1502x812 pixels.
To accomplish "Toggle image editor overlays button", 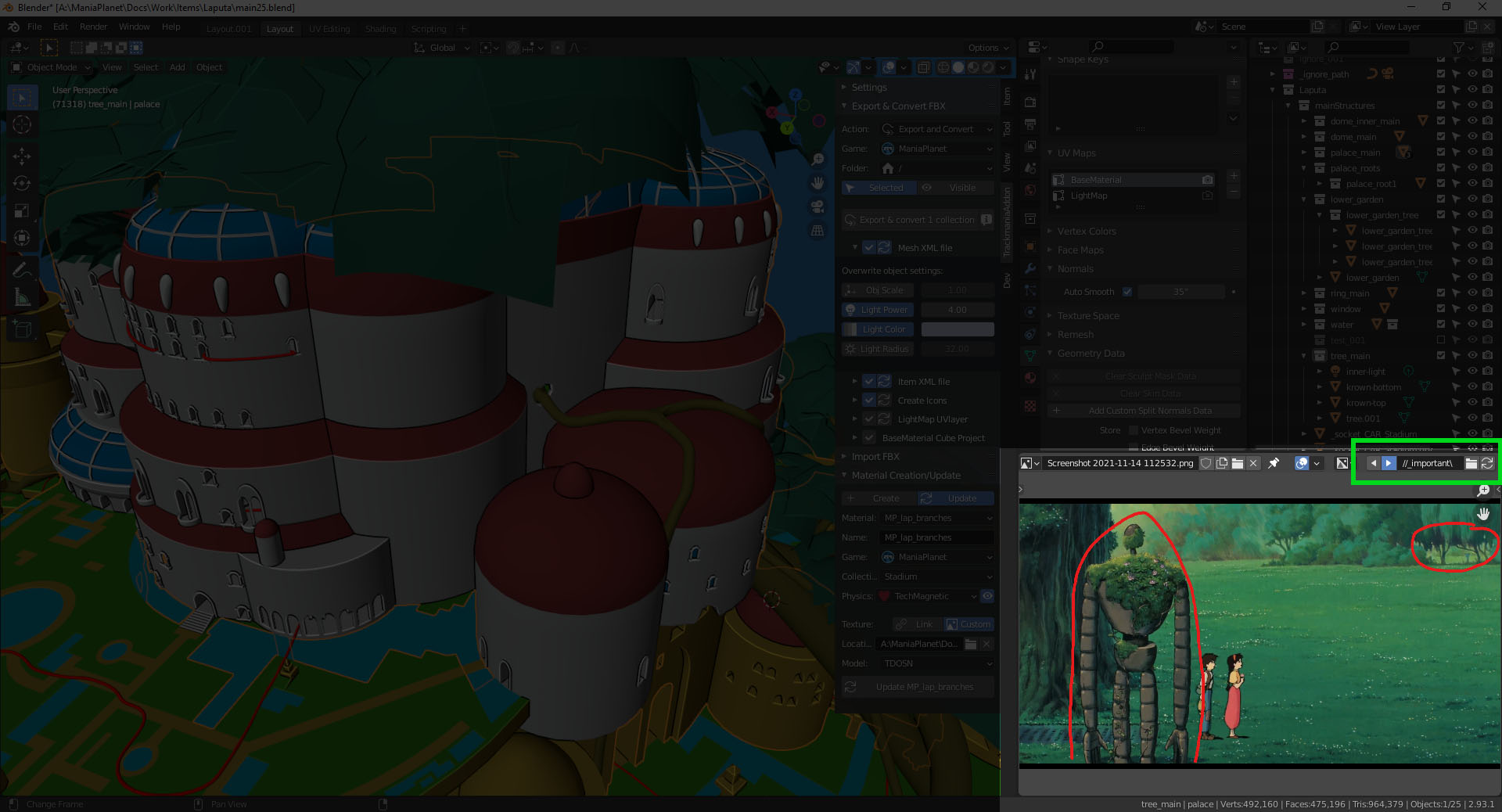I will point(1302,463).
